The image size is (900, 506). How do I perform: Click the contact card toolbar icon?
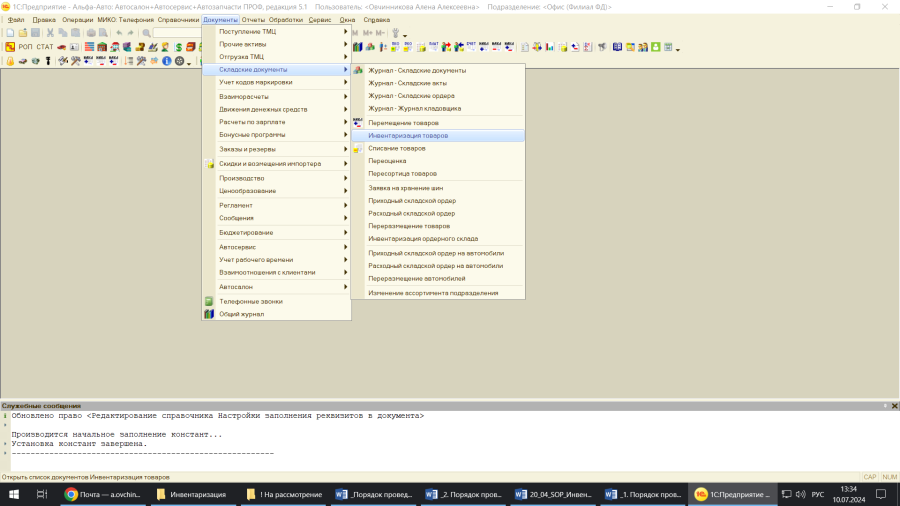(74, 47)
